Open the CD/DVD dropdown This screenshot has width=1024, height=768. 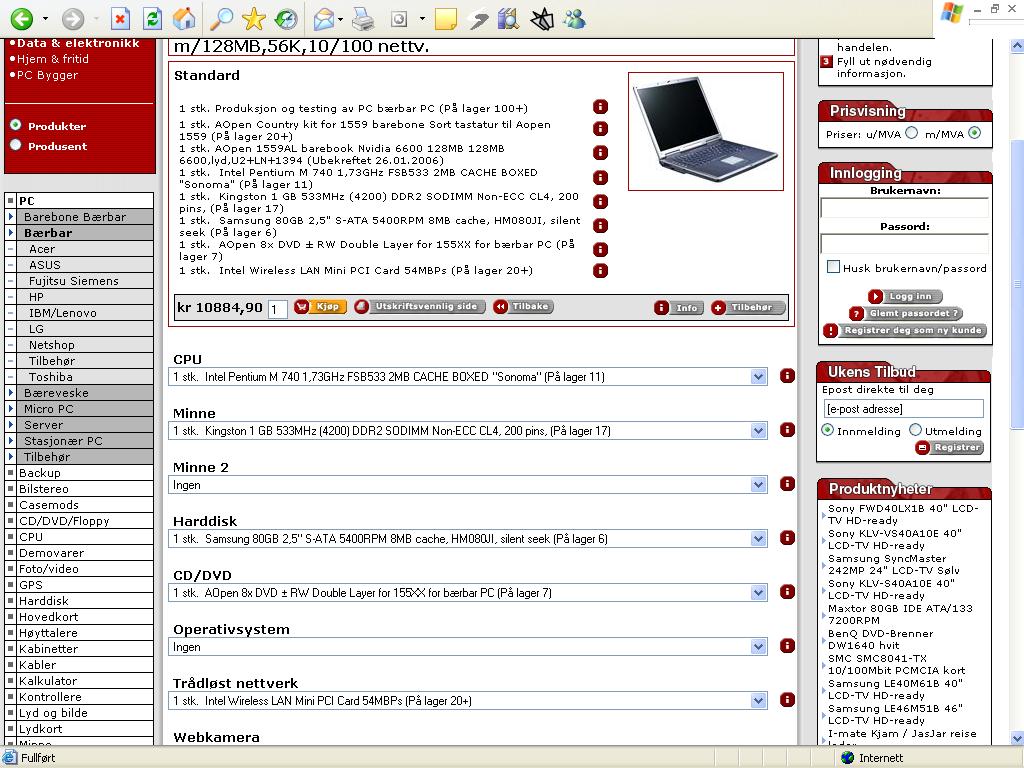coord(468,593)
